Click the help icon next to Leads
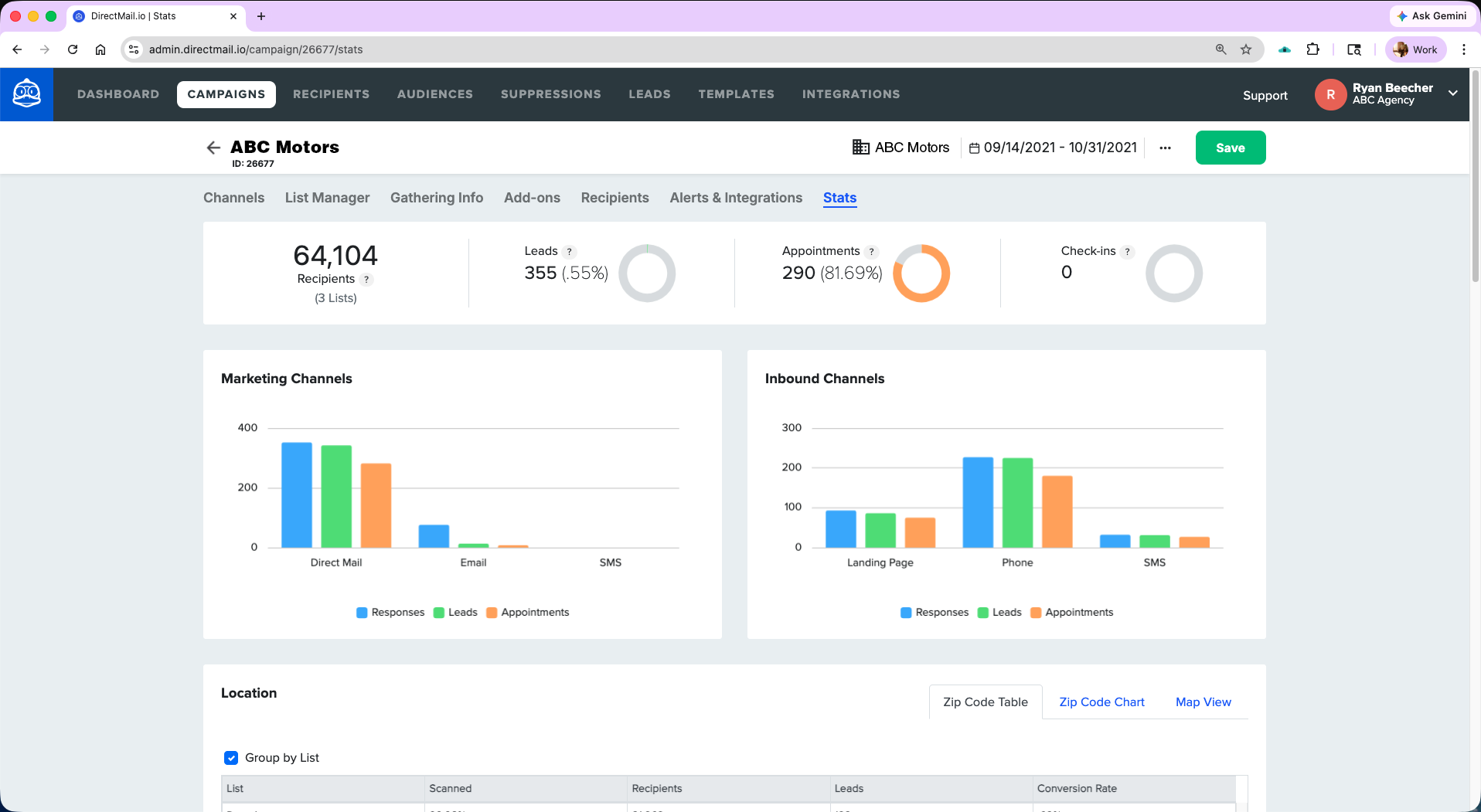 tap(570, 251)
